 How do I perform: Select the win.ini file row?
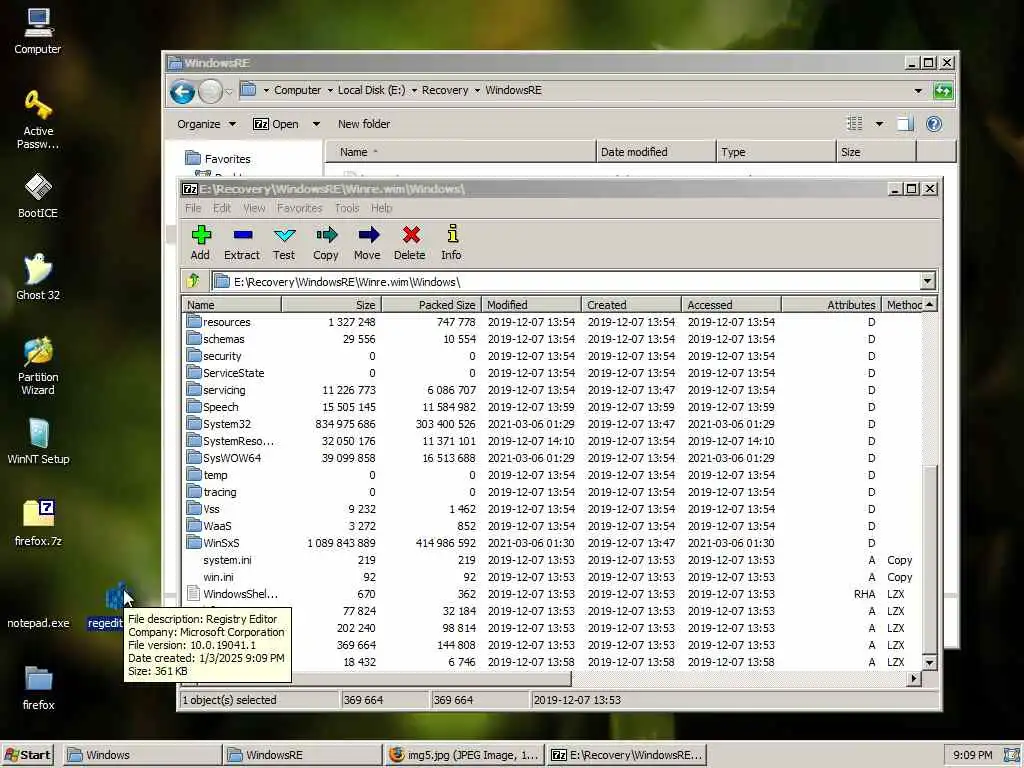point(552,577)
